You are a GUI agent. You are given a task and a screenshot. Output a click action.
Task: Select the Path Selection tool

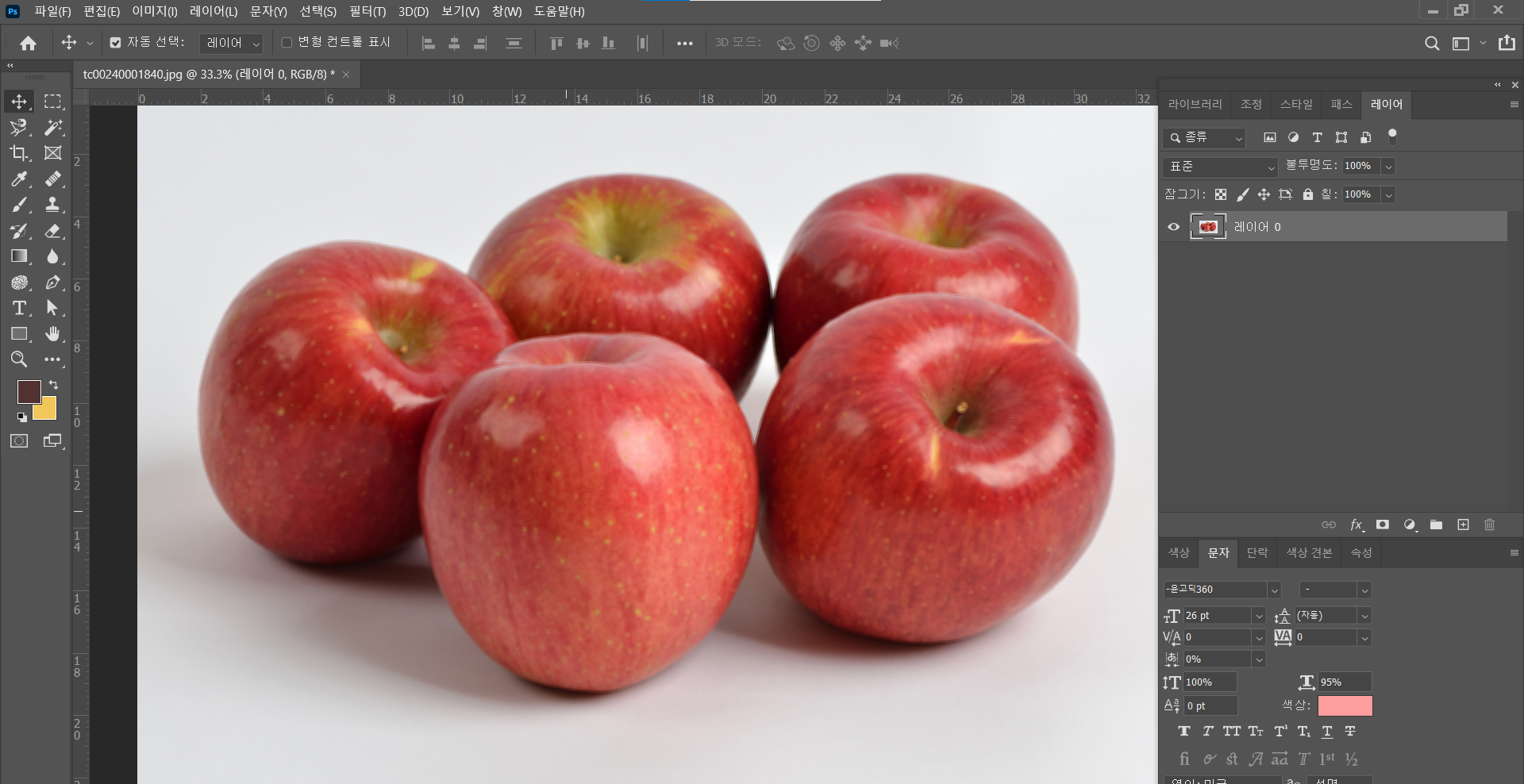click(x=52, y=308)
